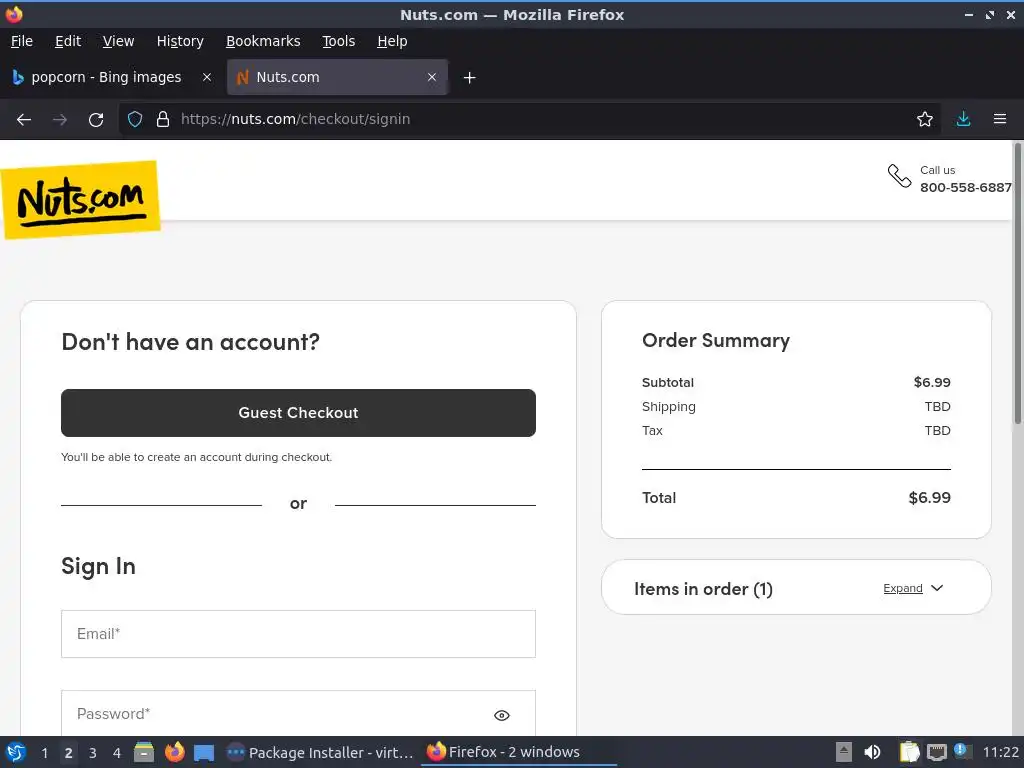Open the View menu
Viewport: 1024px width, 768px height.
[x=118, y=41]
